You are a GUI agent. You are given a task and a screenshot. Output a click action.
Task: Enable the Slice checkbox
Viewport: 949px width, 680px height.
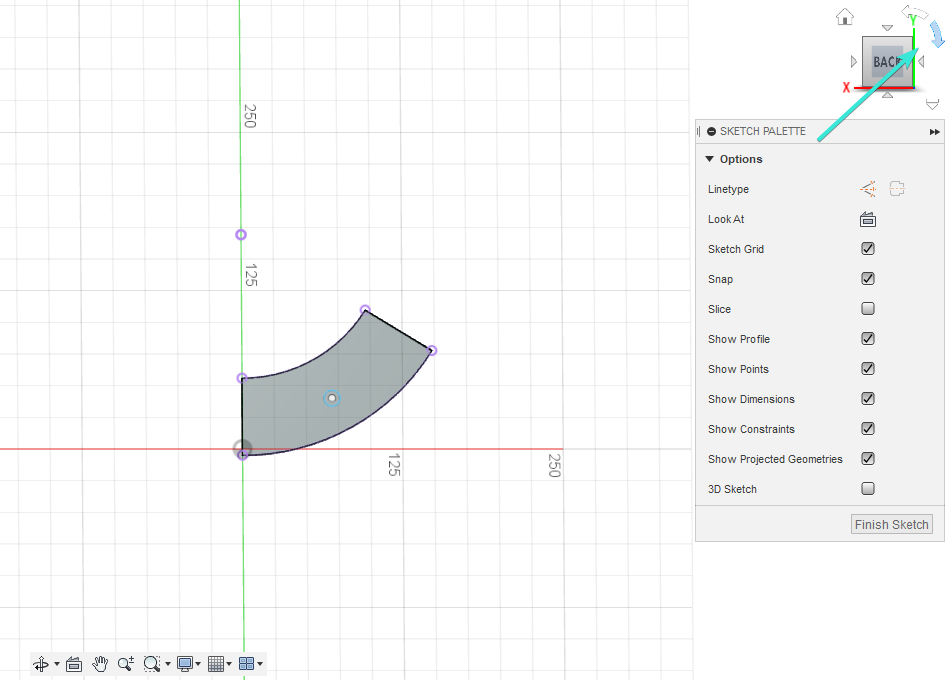point(868,309)
